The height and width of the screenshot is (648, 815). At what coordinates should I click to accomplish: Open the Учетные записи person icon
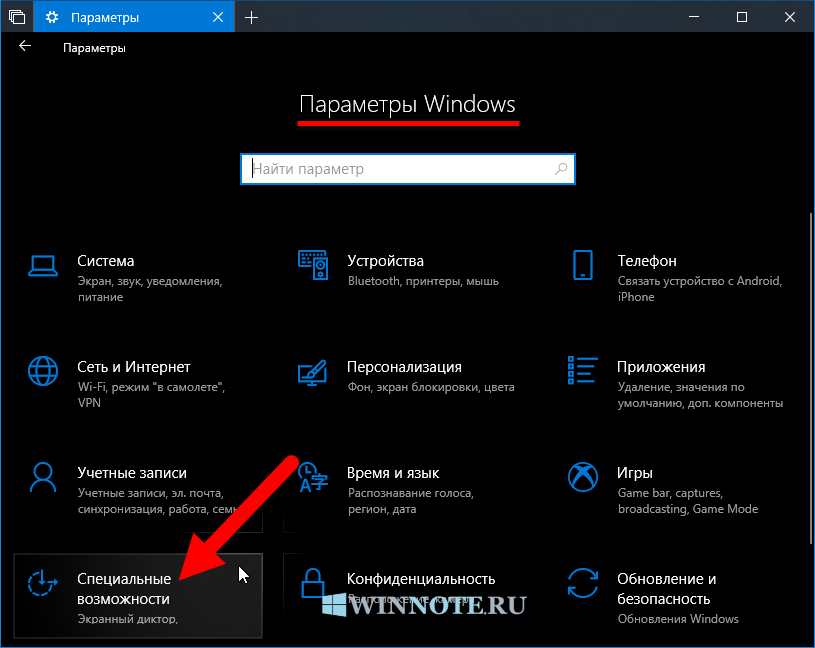(x=43, y=477)
